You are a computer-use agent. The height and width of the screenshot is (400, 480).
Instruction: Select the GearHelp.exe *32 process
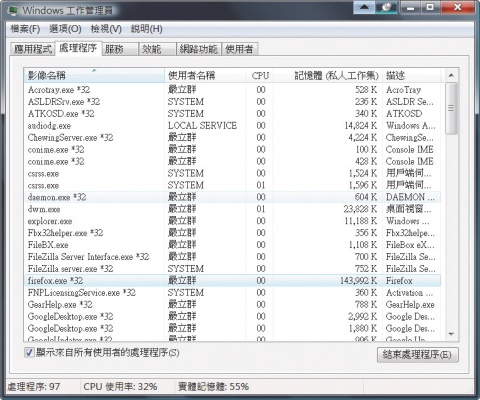[233, 304]
